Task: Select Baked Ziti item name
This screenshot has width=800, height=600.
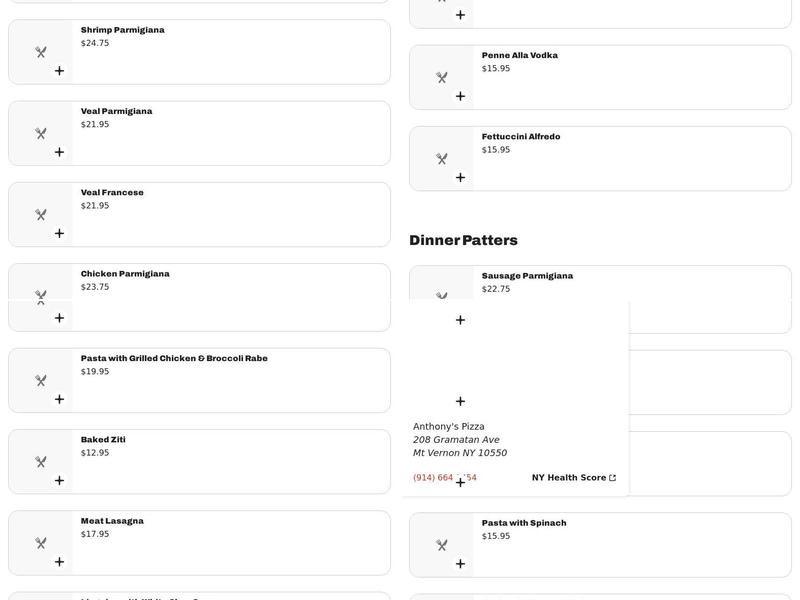Action: [103, 439]
